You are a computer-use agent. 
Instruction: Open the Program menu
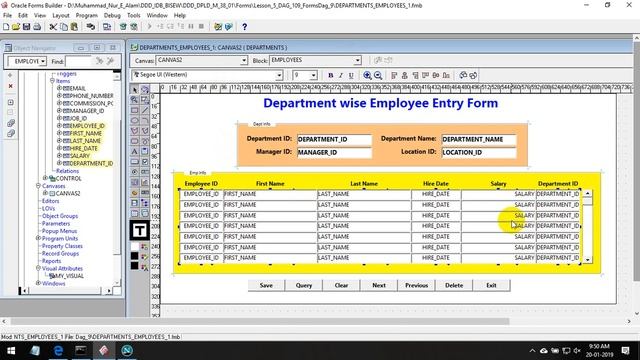coord(87,16)
